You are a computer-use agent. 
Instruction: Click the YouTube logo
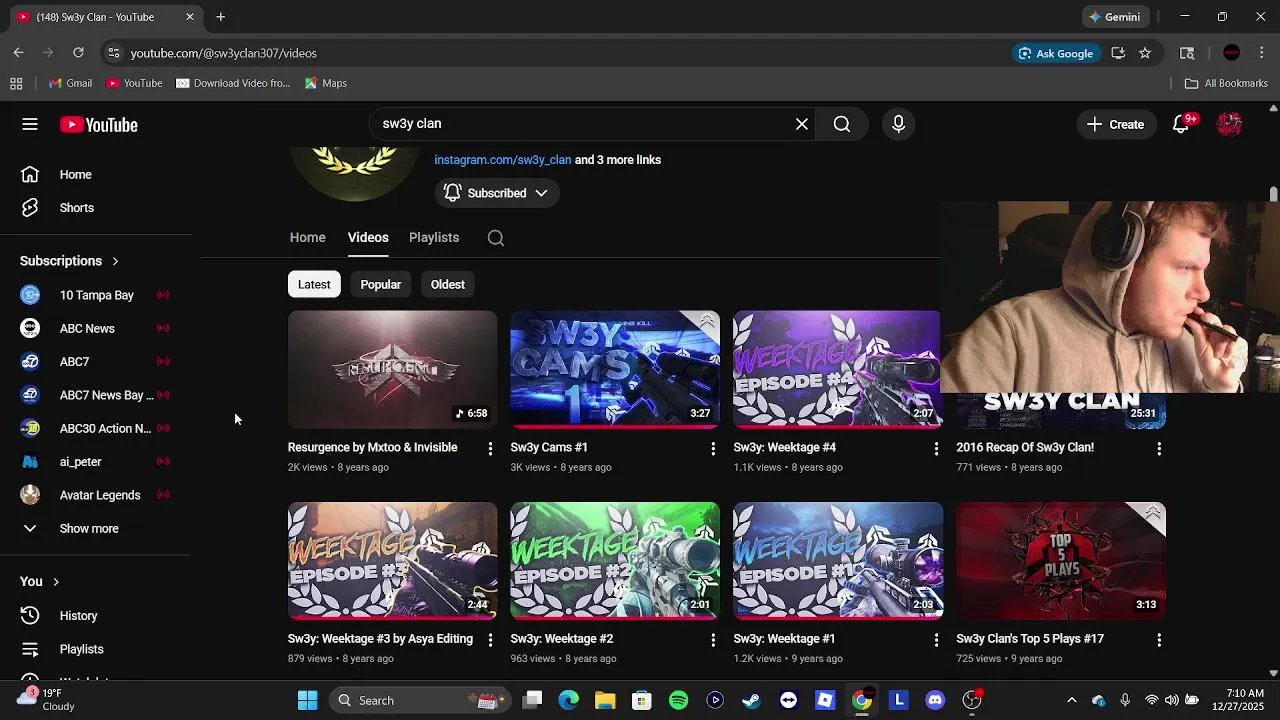[98, 125]
